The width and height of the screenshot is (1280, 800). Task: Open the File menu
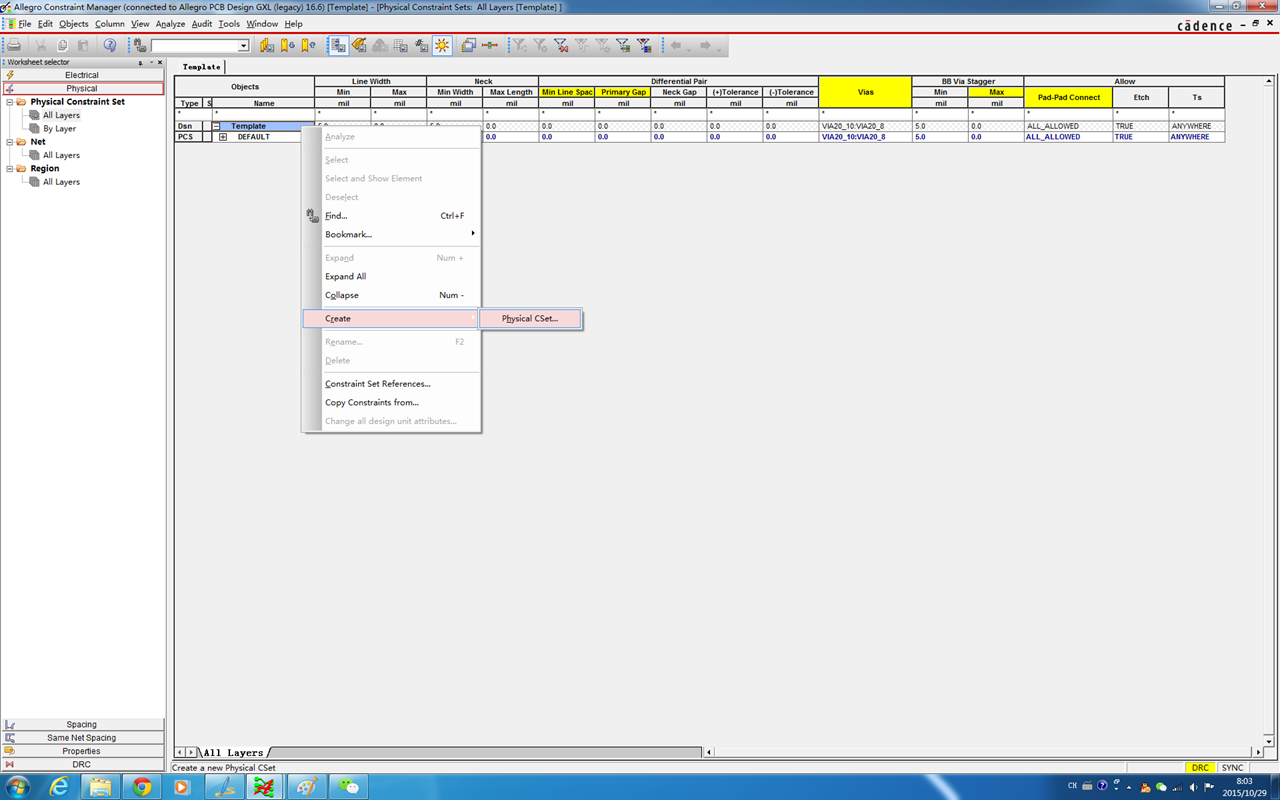click(24, 24)
